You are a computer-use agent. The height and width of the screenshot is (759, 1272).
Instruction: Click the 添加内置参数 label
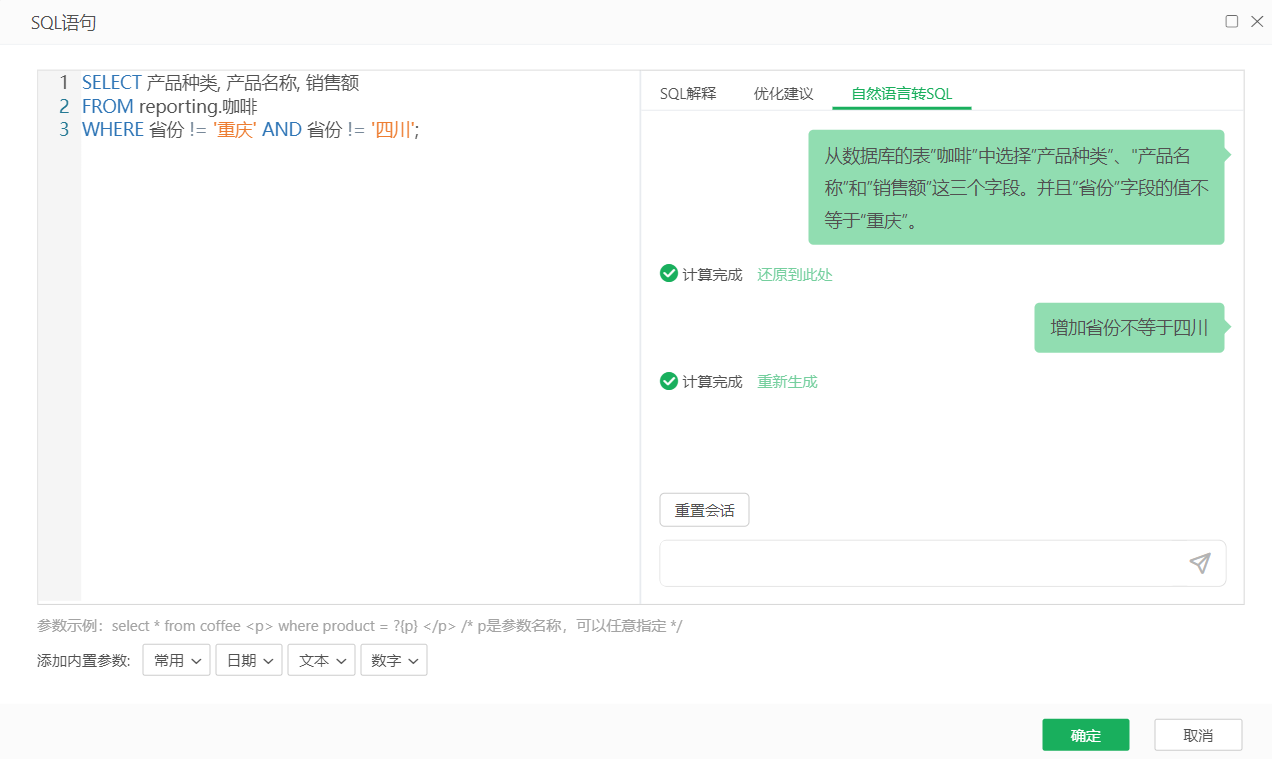point(84,660)
